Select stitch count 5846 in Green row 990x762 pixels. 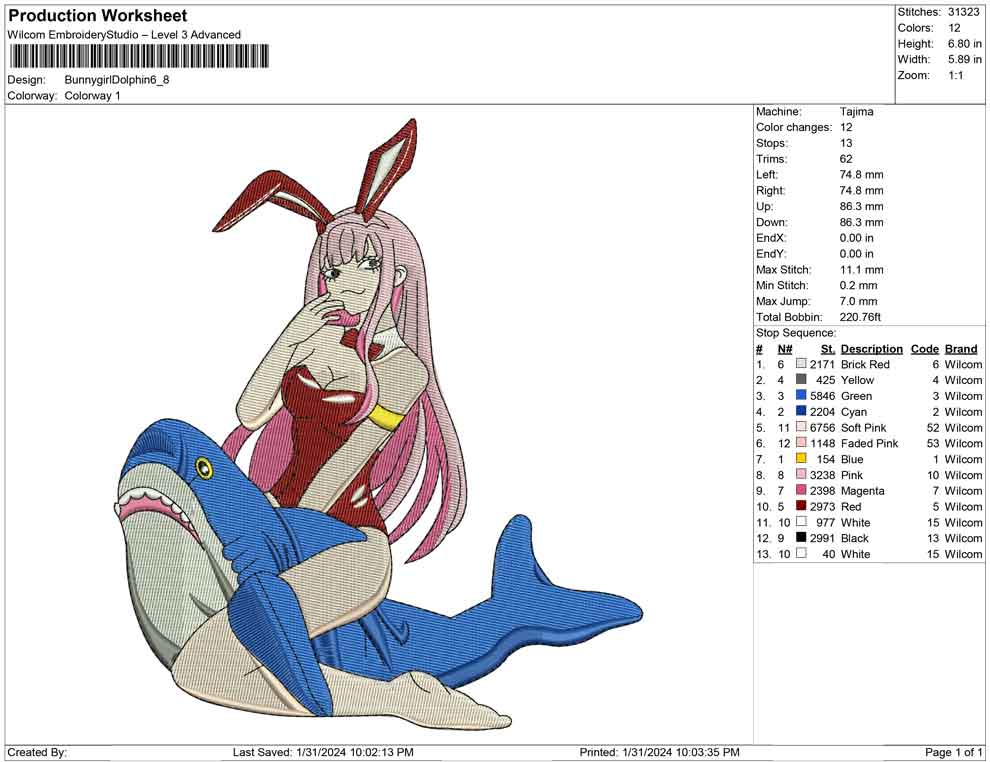point(822,396)
